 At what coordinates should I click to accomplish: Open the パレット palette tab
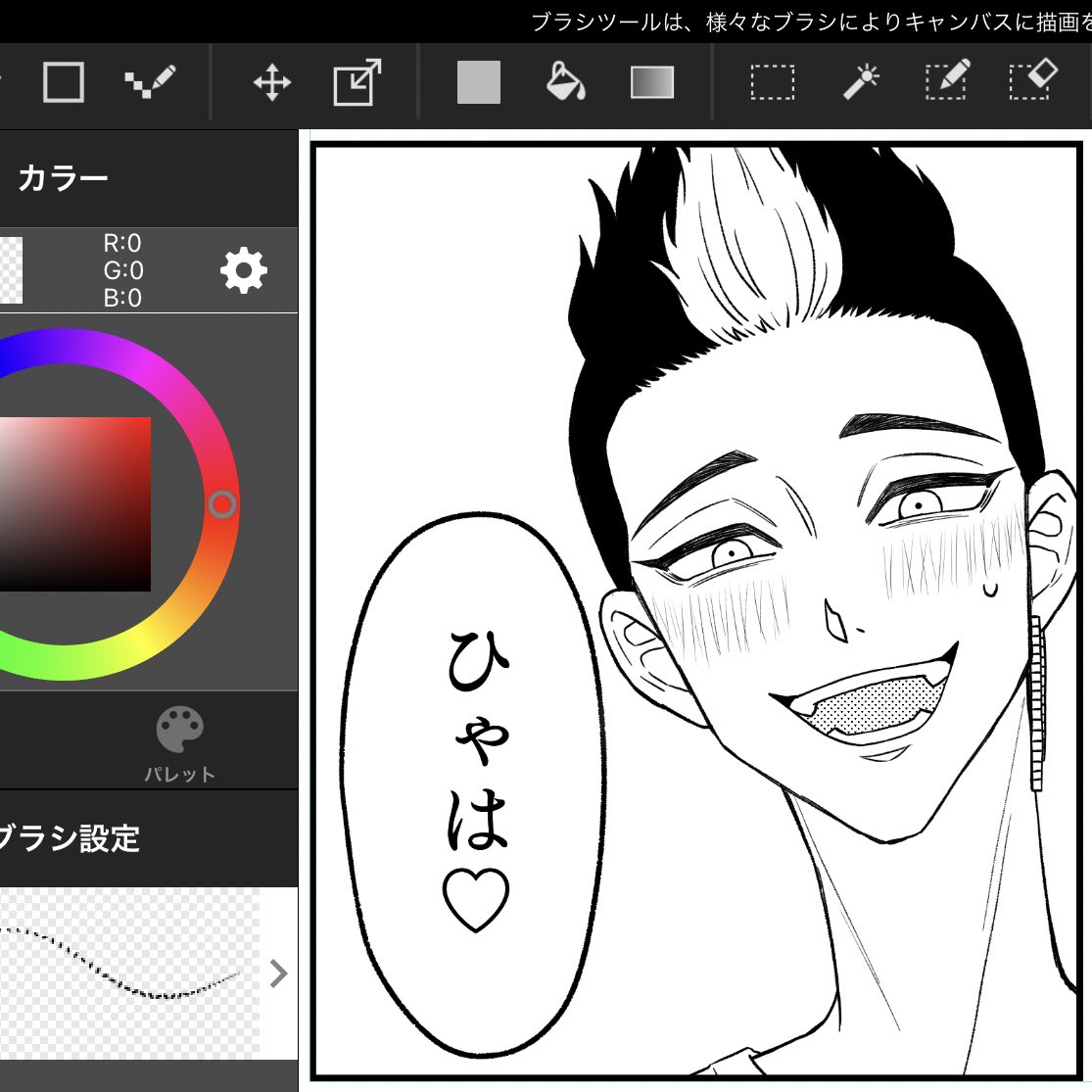(x=179, y=743)
